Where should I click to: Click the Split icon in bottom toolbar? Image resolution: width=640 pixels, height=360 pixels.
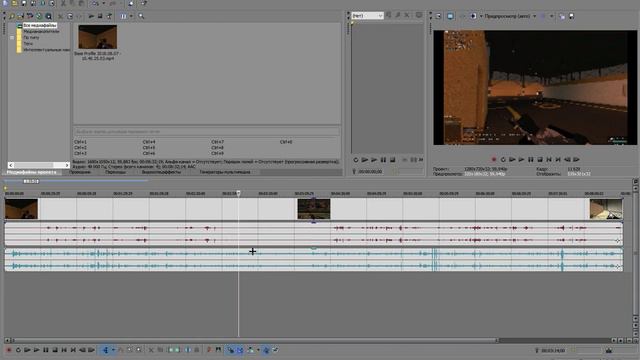[187, 350]
